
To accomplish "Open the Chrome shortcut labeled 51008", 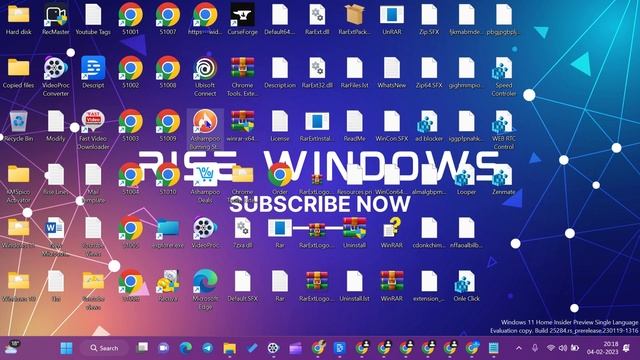I will 168,72.
